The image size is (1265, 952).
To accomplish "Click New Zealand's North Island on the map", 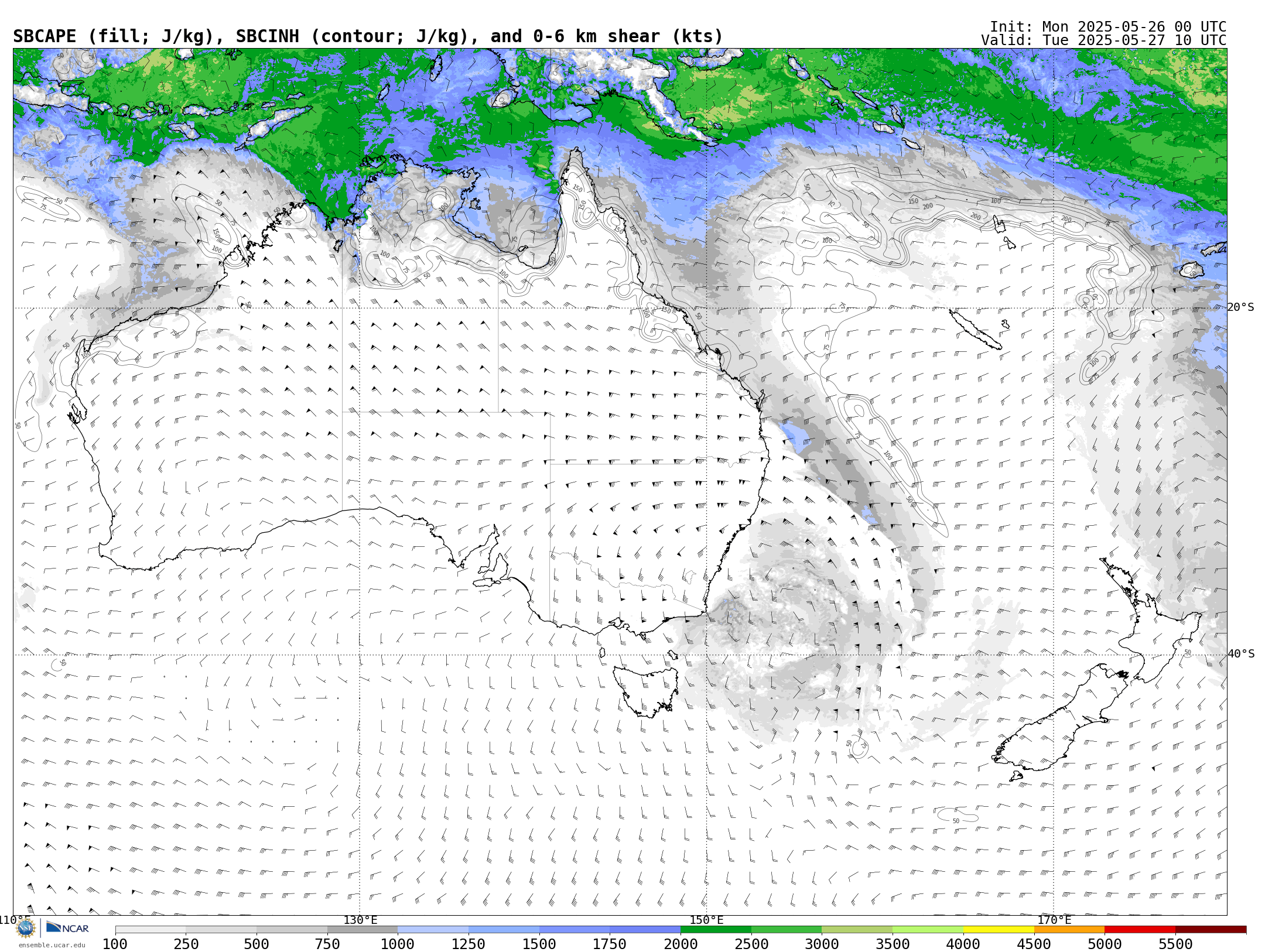I will (1151, 621).
